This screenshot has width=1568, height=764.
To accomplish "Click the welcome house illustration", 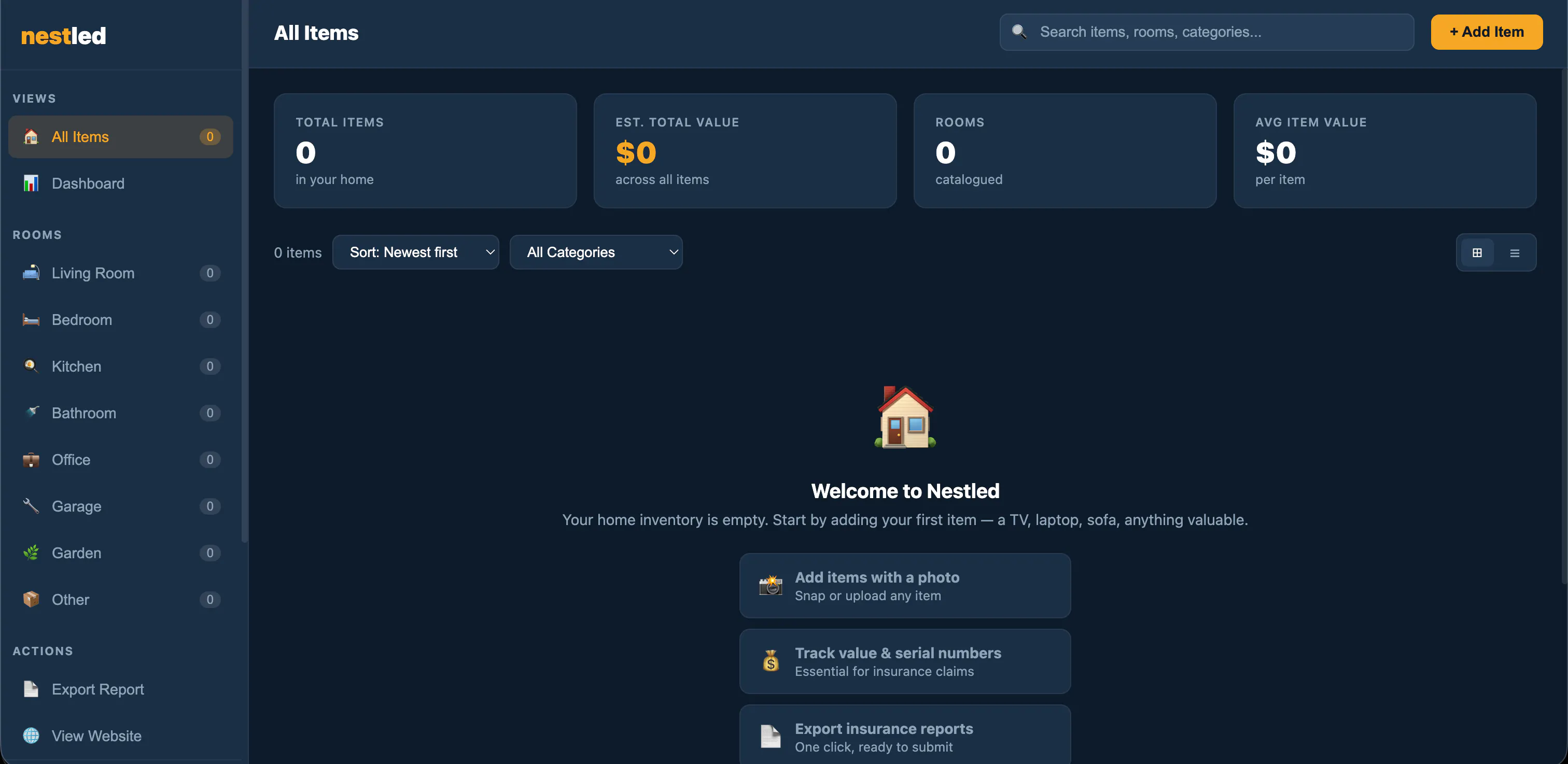I will coord(905,417).
